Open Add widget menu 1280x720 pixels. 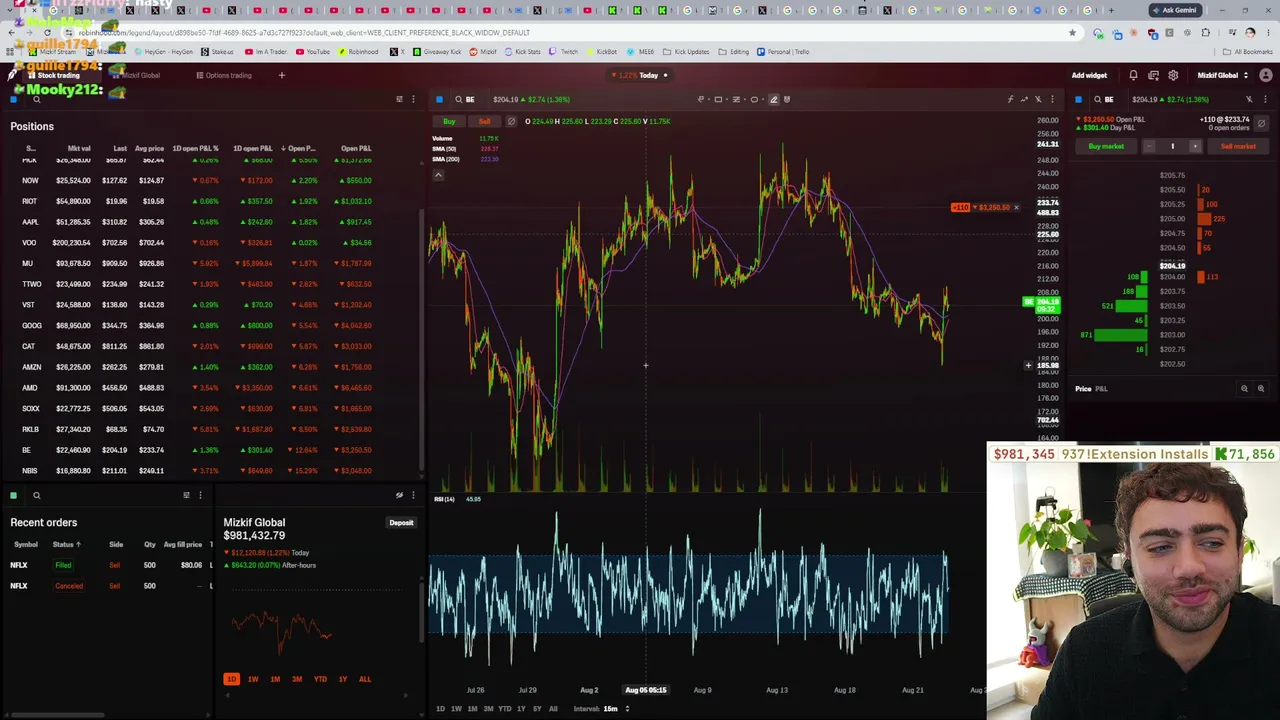(1089, 75)
